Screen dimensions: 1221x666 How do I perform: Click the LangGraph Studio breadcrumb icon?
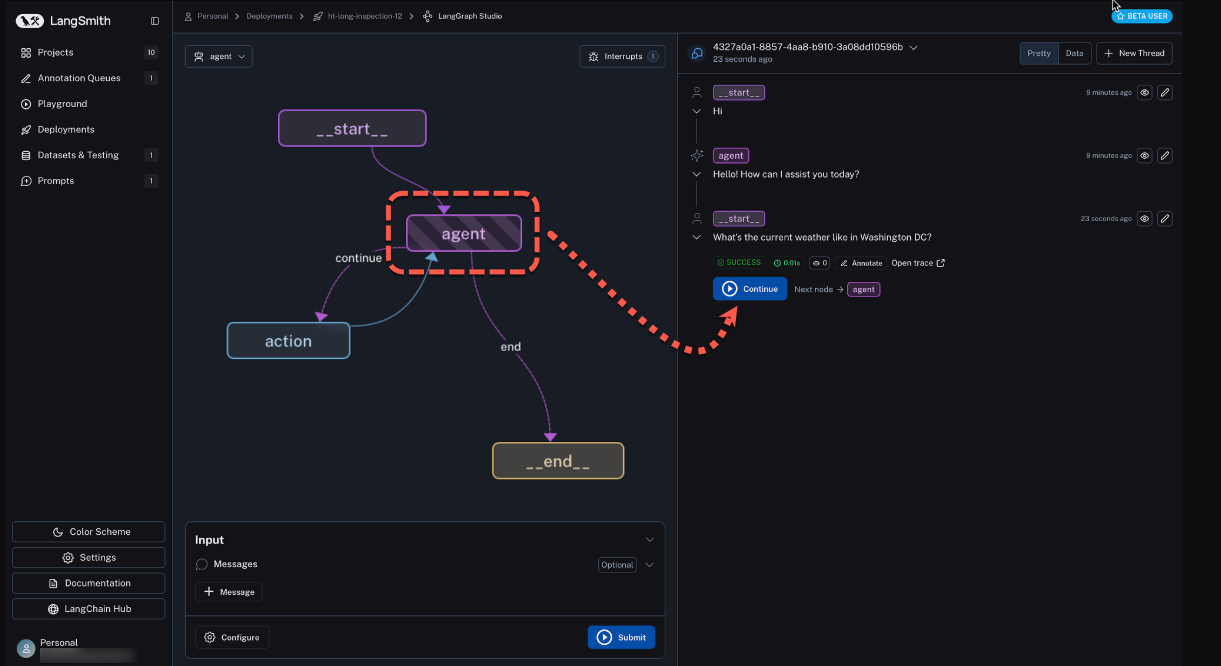(427, 16)
